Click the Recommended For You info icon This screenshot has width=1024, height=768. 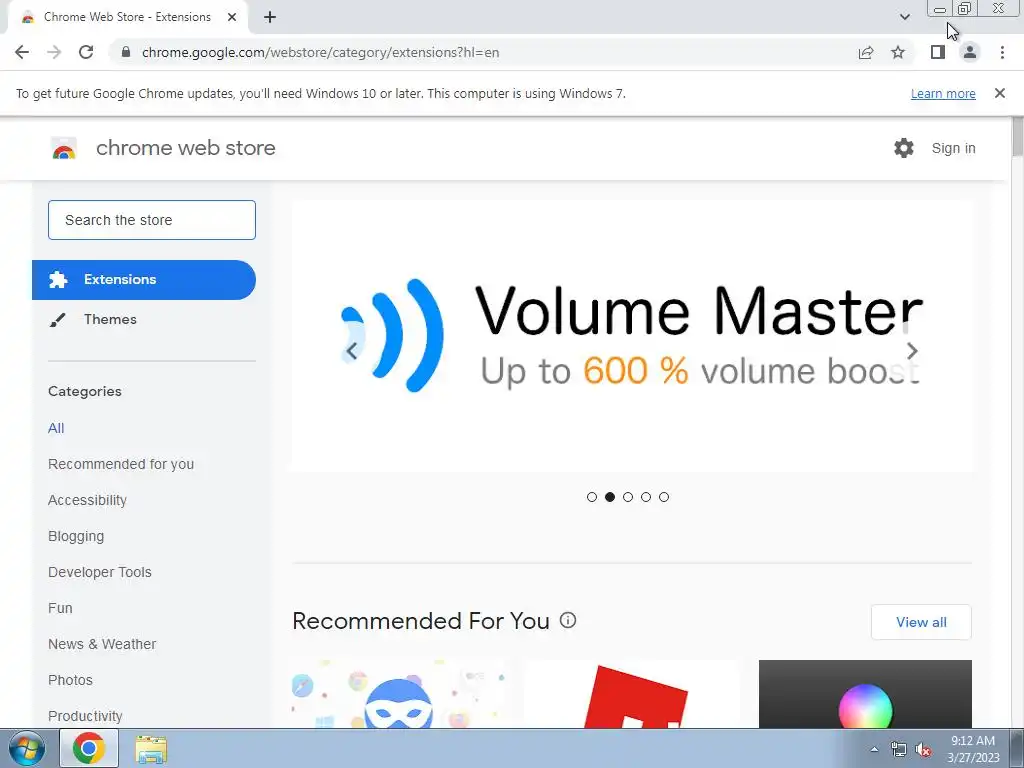568,620
